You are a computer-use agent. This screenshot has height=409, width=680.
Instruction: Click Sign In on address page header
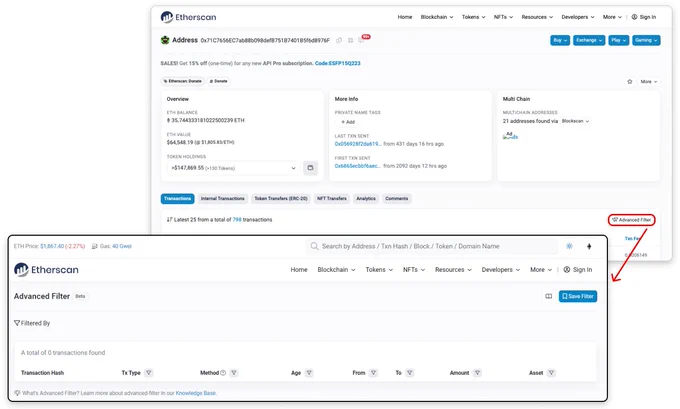(644, 17)
